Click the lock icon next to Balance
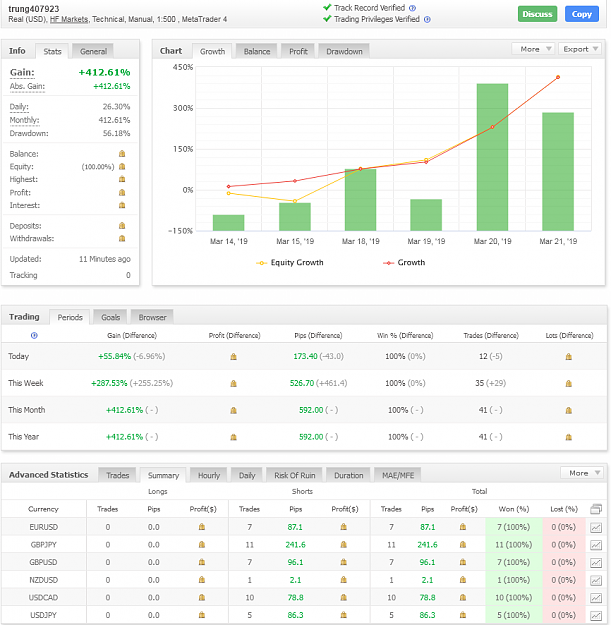 (x=122, y=153)
